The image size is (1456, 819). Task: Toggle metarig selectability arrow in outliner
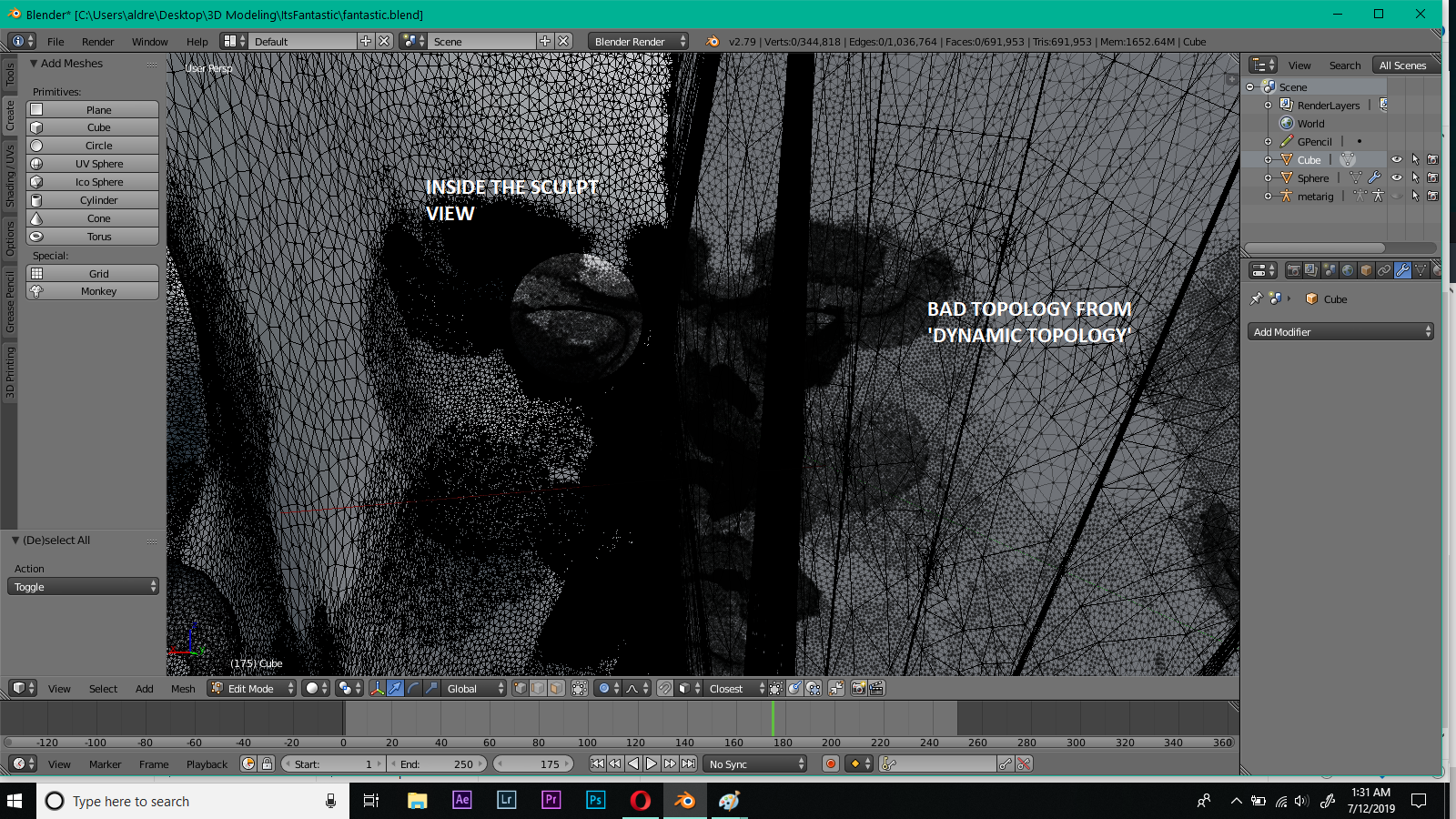(1415, 197)
